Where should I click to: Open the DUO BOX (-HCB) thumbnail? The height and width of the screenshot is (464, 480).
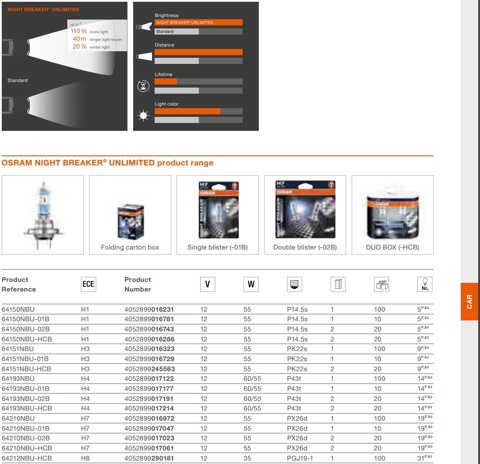pos(393,215)
